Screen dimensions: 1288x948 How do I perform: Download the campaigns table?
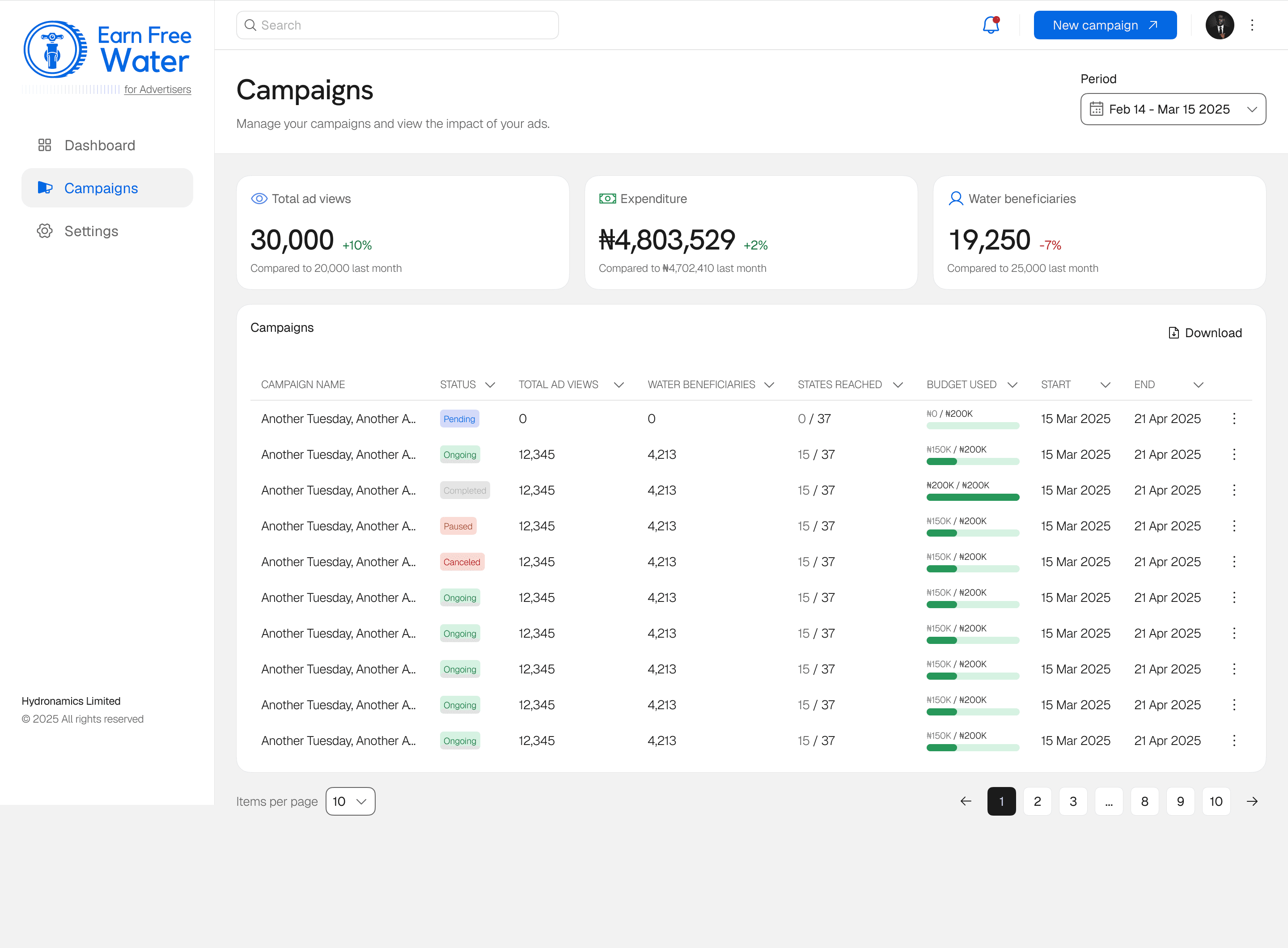[x=1205, y=334]
